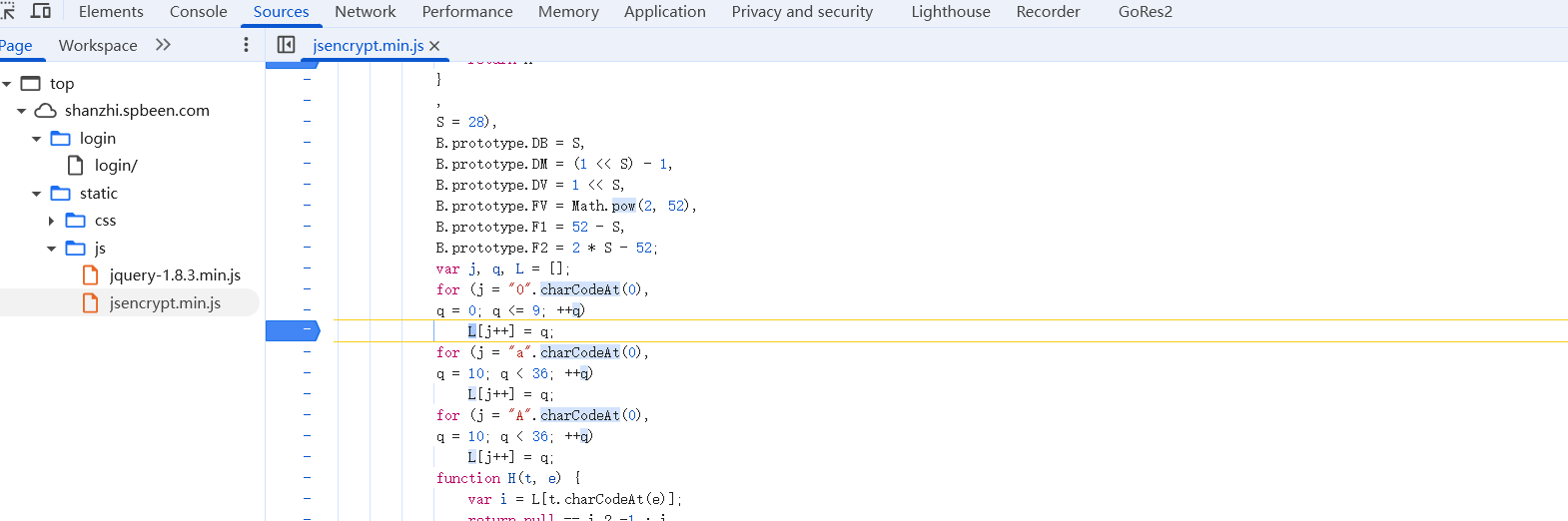Open the Lighthouse panel
Image resolution: width=1568 pixels, height=521 pixels.
(950, 12)
